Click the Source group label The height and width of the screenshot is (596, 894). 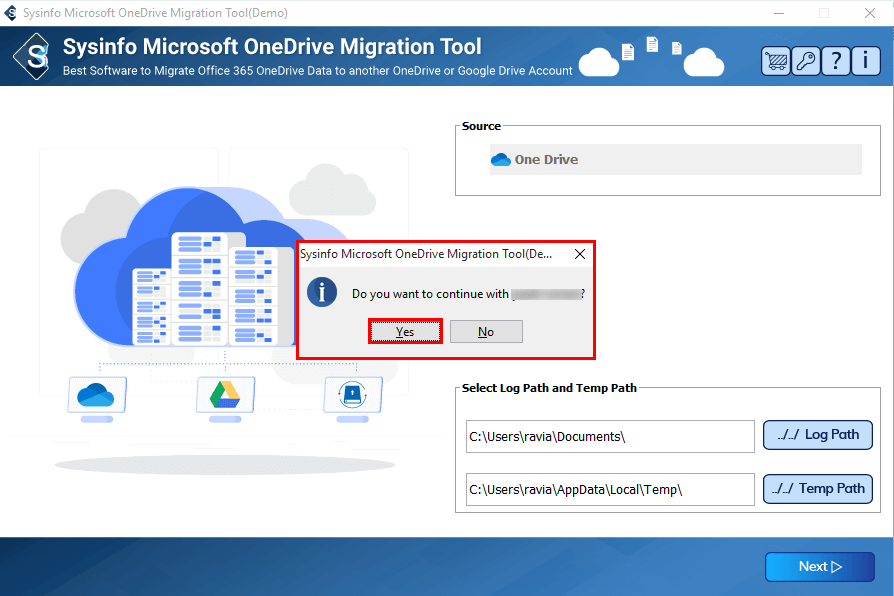pyautogui.click(x=481, y=126)
